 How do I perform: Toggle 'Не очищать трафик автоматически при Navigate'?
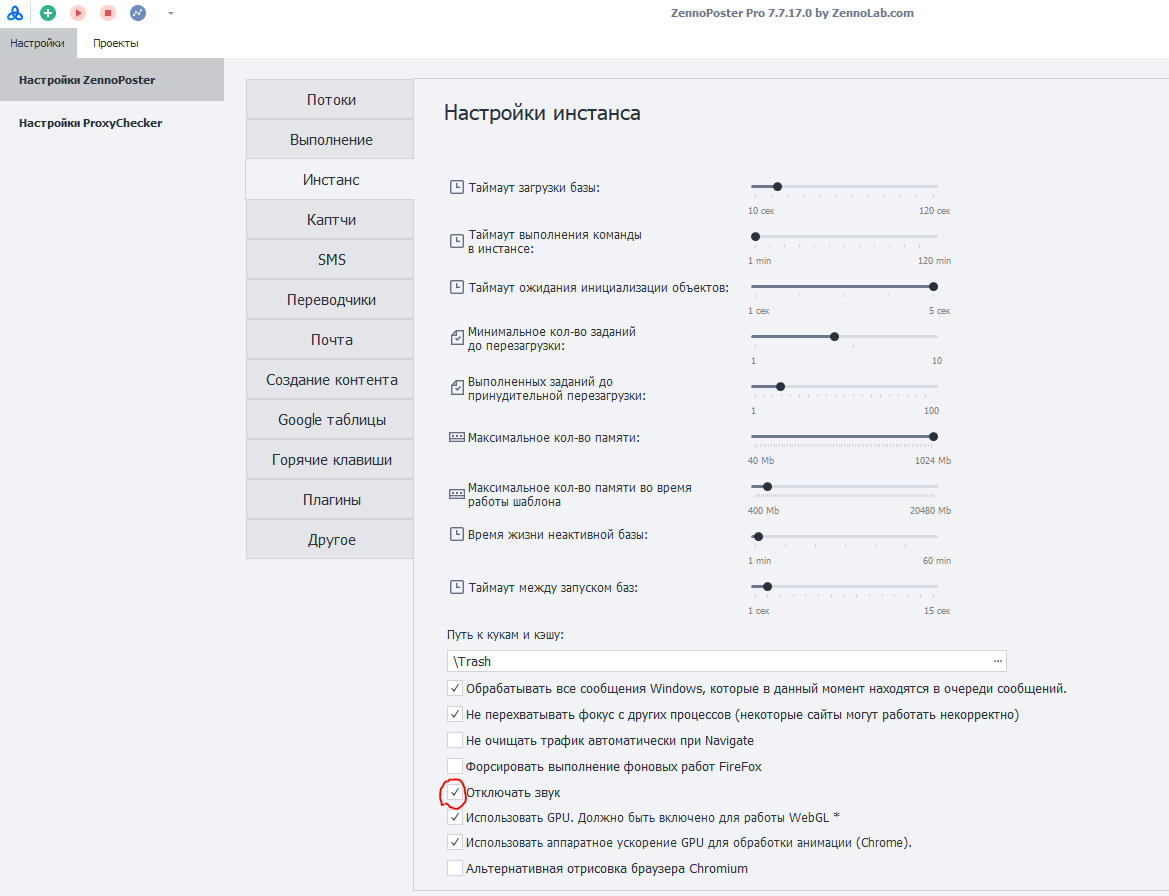[x=455, y=740]
